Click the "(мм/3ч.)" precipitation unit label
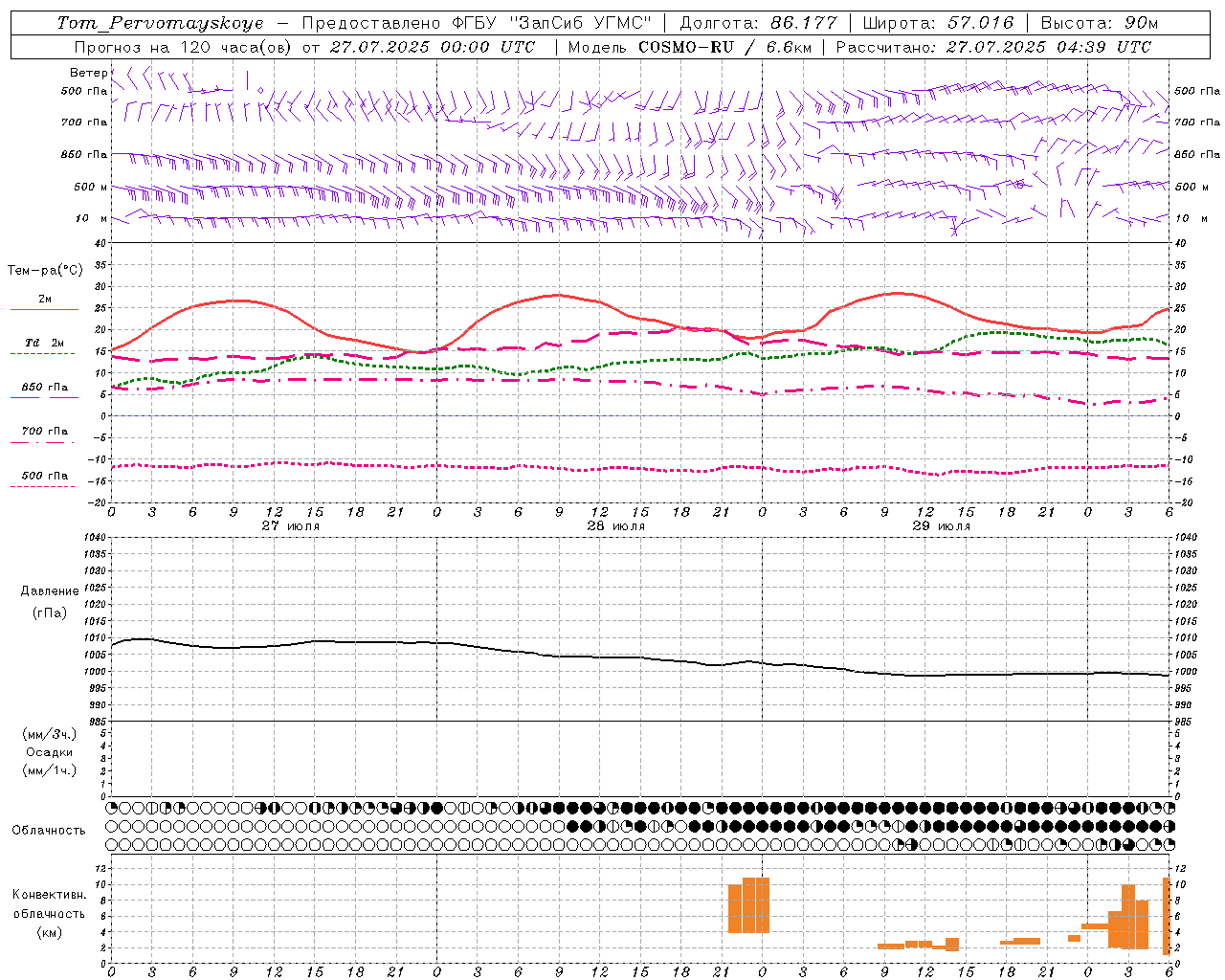1225x980 pixels. point(50,734)
